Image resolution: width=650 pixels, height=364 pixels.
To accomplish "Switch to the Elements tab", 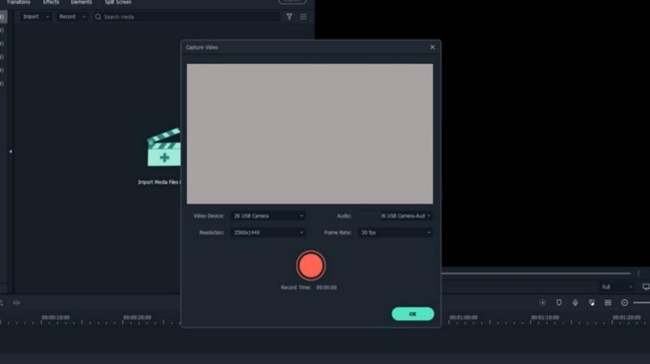I will (x=81, y=2).
